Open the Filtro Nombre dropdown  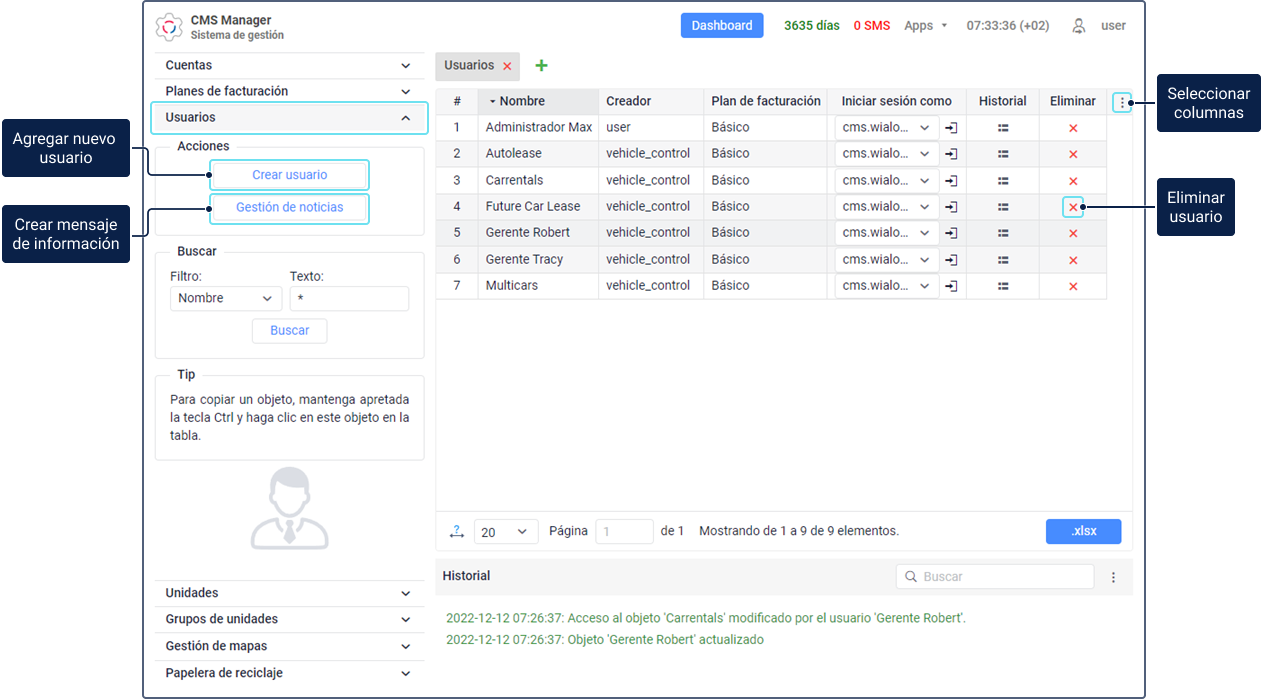pos(225,298)
